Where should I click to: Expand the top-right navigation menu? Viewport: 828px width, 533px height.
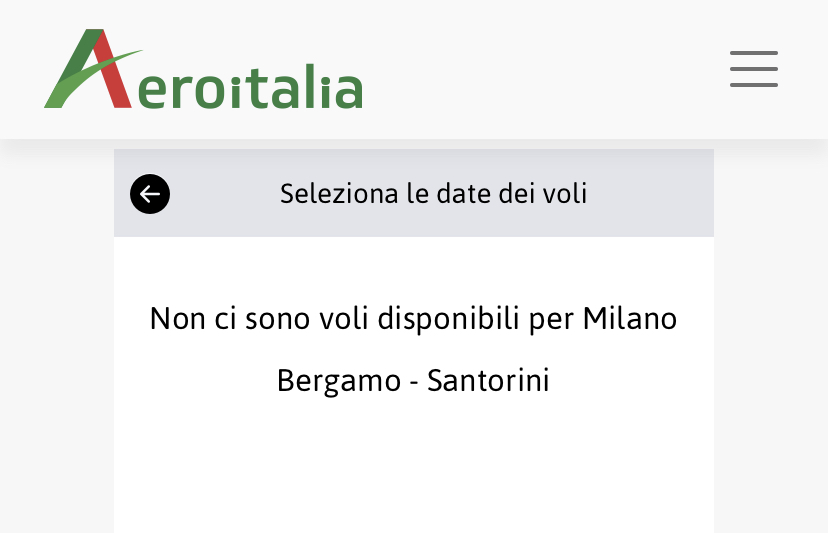753,69
